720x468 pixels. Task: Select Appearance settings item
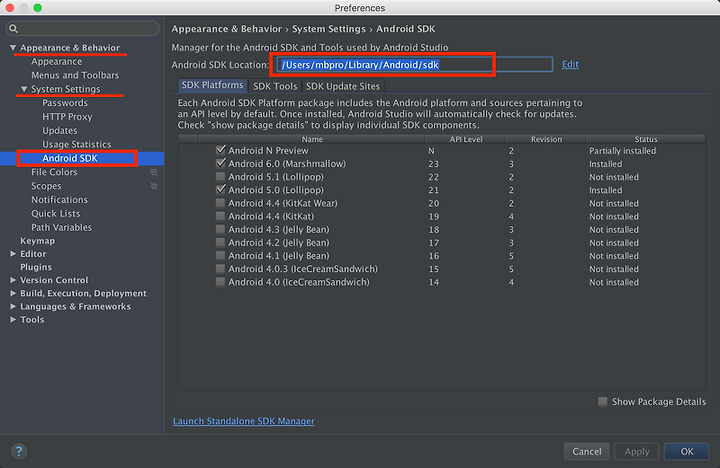(56, 62)
